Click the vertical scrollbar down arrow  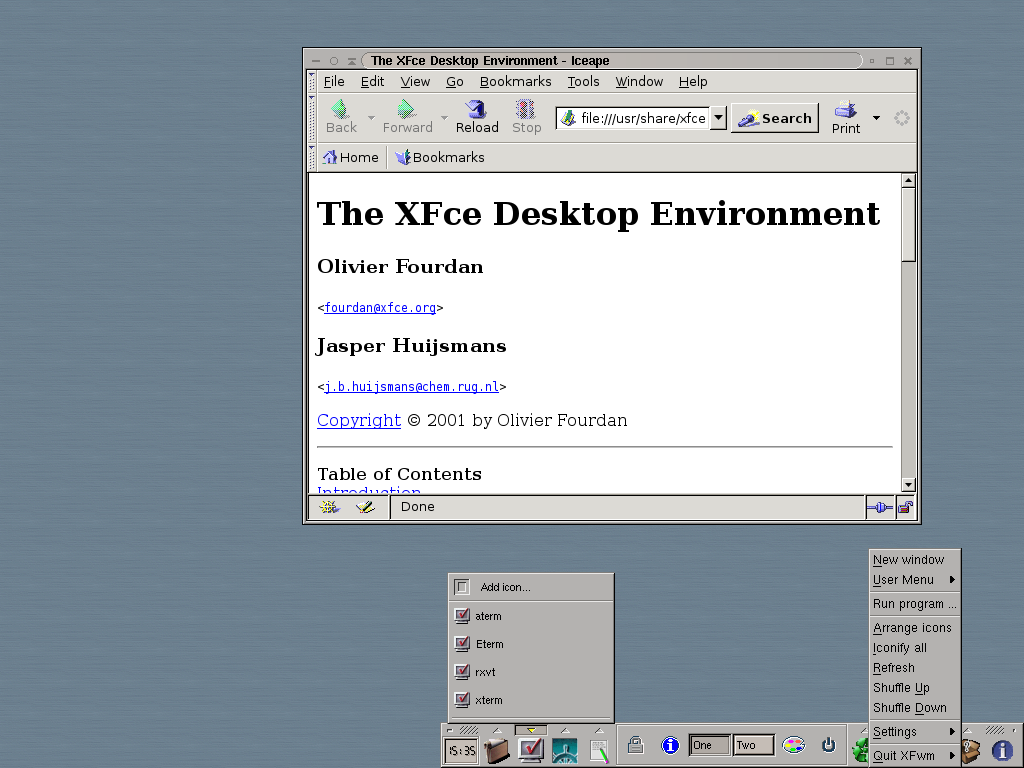(908, 485)
